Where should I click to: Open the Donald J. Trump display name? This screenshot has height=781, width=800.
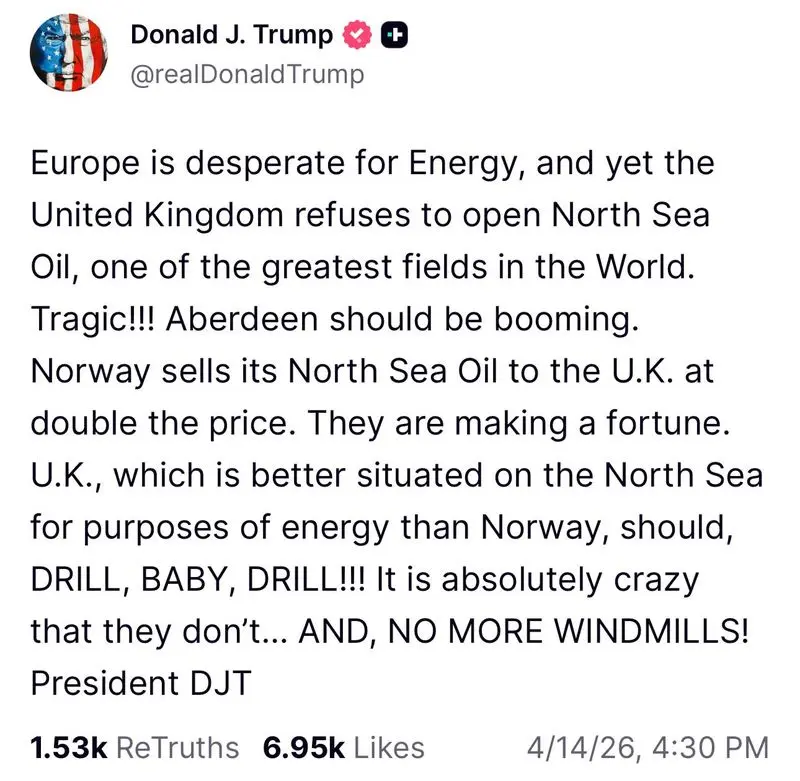[232, 35]
